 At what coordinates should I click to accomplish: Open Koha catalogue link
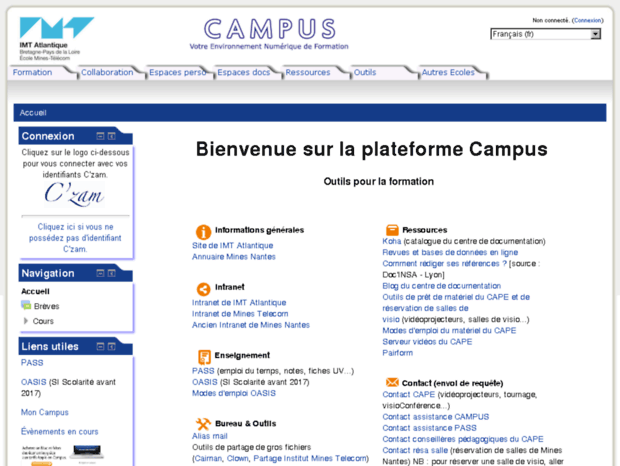(391, 241)
